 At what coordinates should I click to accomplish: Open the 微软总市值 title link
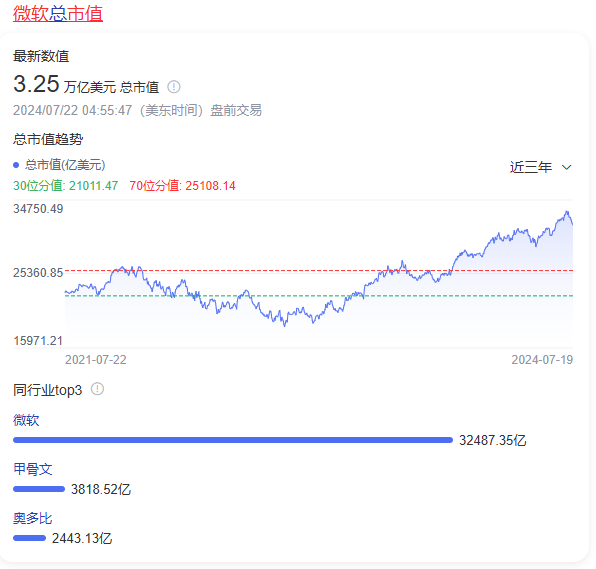click(58, 14)
